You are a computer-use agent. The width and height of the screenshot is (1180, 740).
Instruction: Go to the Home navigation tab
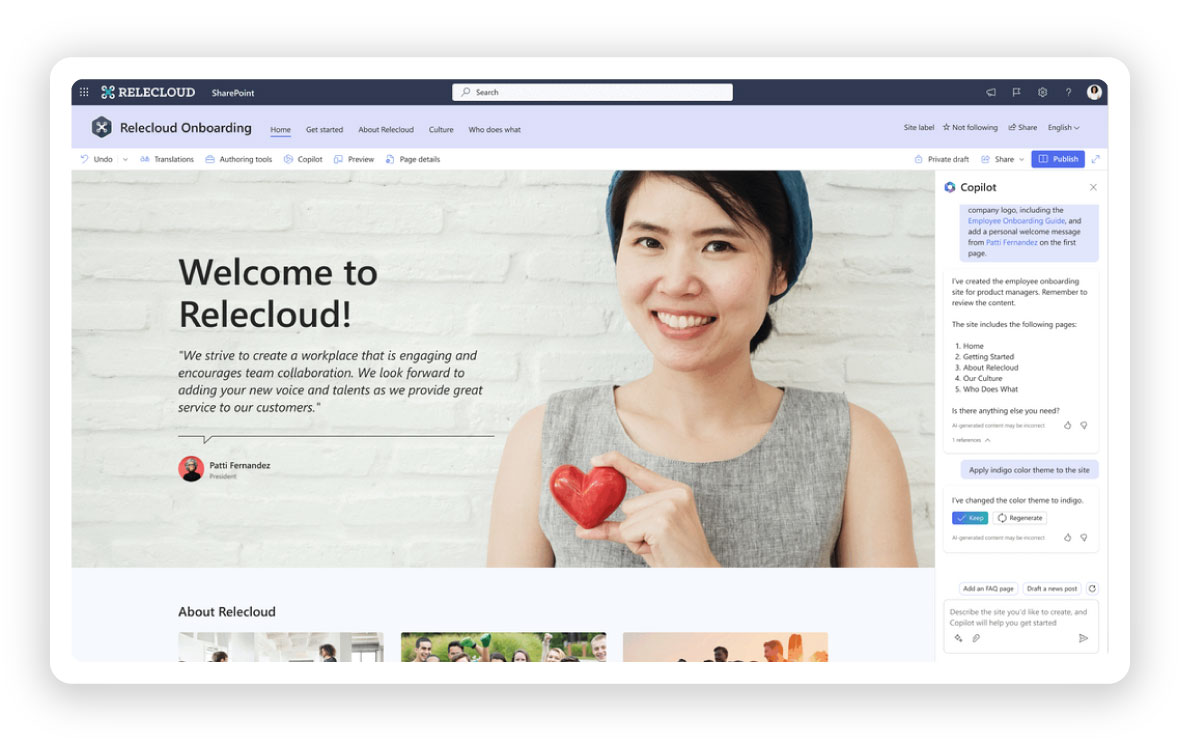click(x=280, y=129)
